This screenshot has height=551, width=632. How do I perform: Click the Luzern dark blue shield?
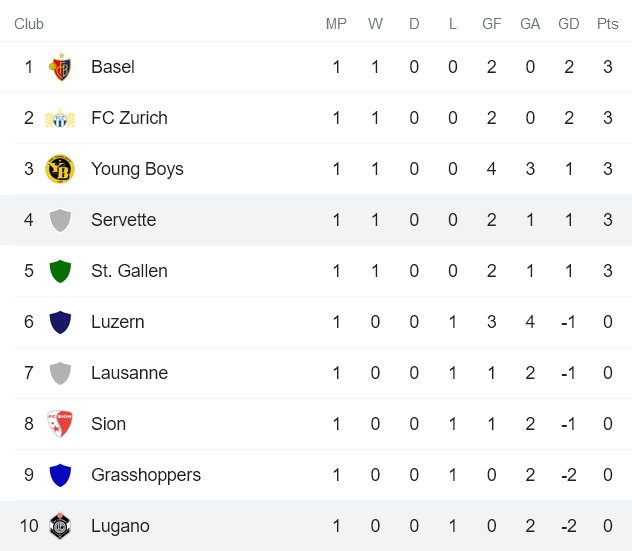pos(60,322)
